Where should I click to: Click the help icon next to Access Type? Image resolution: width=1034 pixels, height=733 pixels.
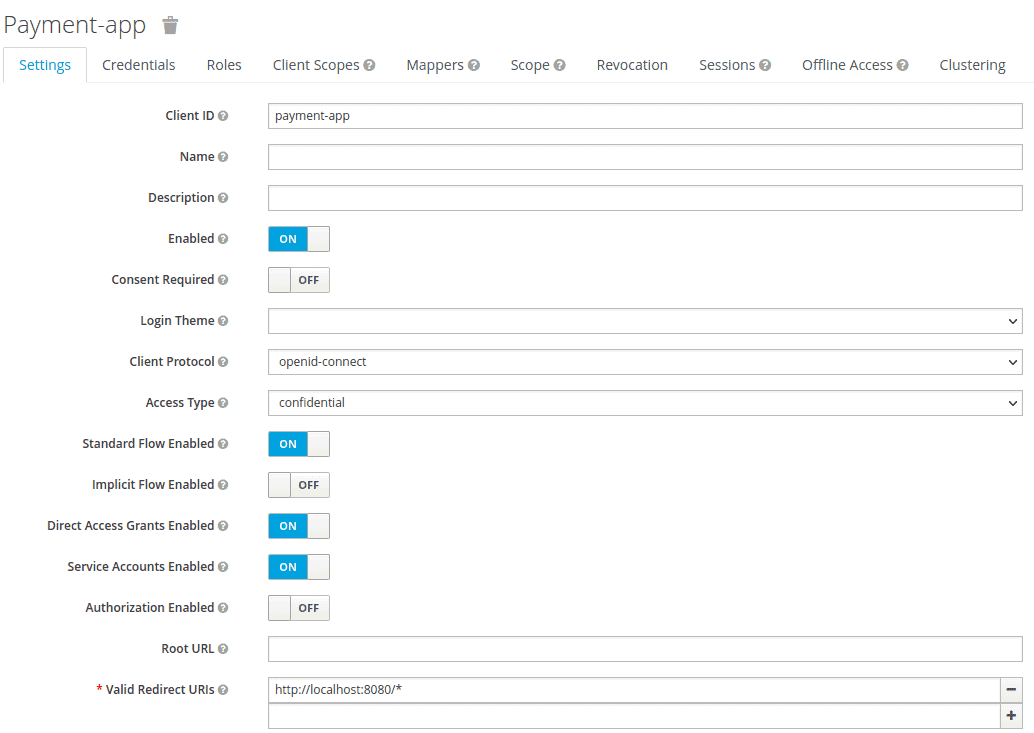[x=223, y=403]
